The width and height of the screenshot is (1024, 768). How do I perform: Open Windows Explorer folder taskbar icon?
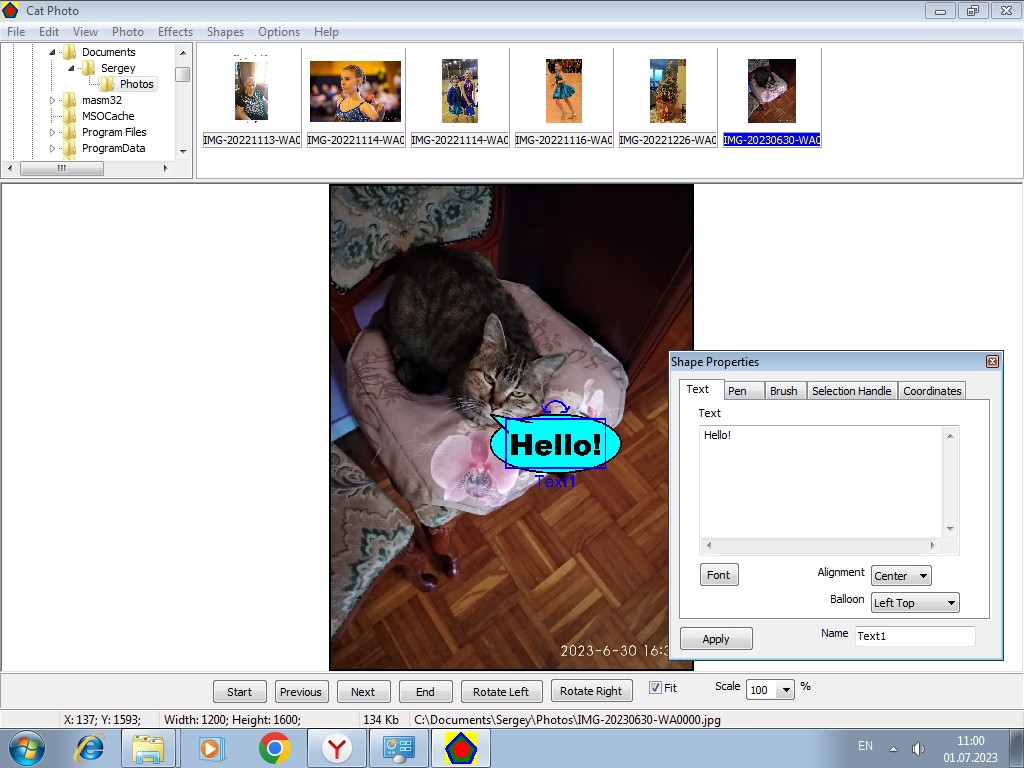tap(148, 748)
